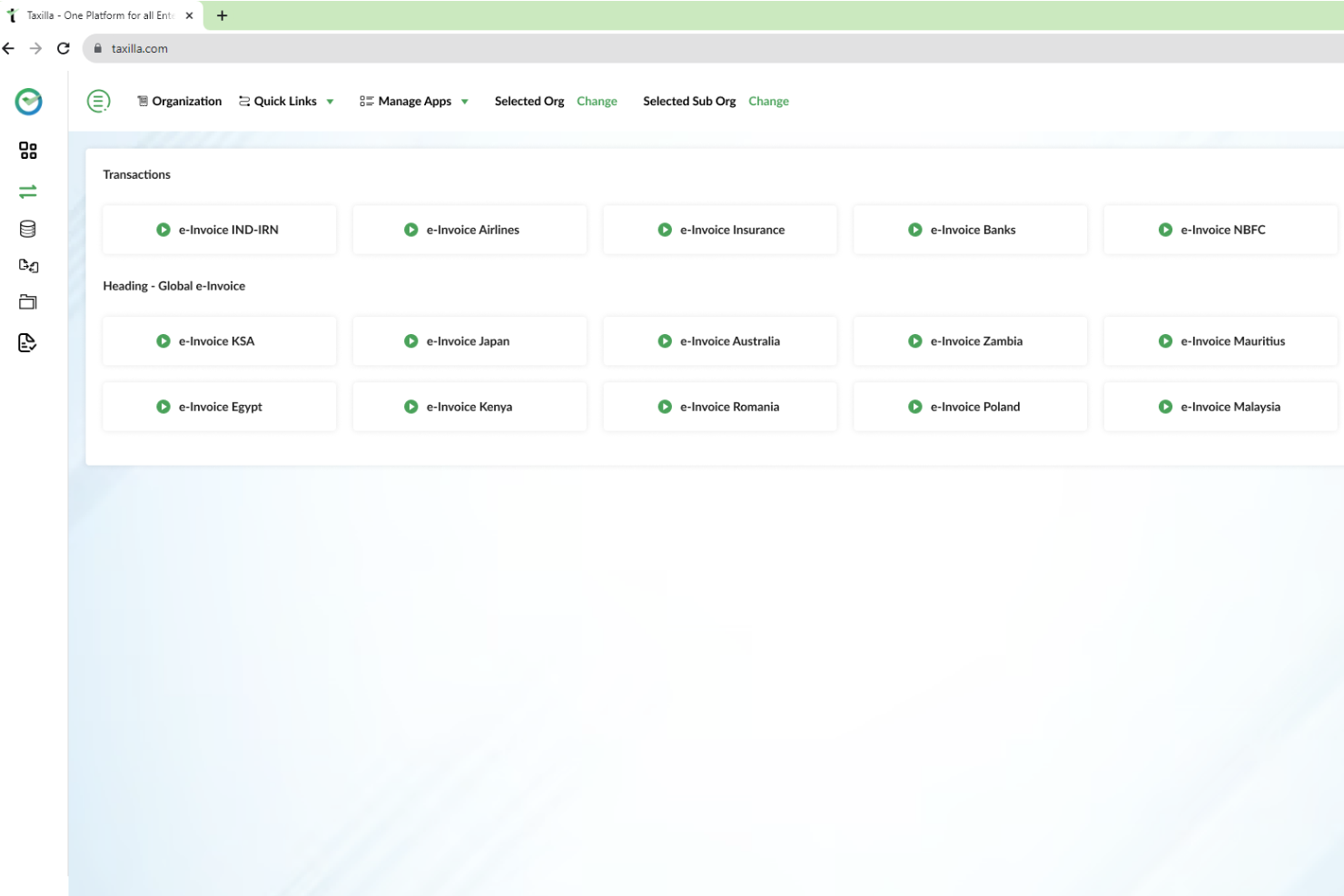This screenshot has height=896, width=1344.
Task: Select the document-check icon at sidebar bottom
Action: click(27, 342)
